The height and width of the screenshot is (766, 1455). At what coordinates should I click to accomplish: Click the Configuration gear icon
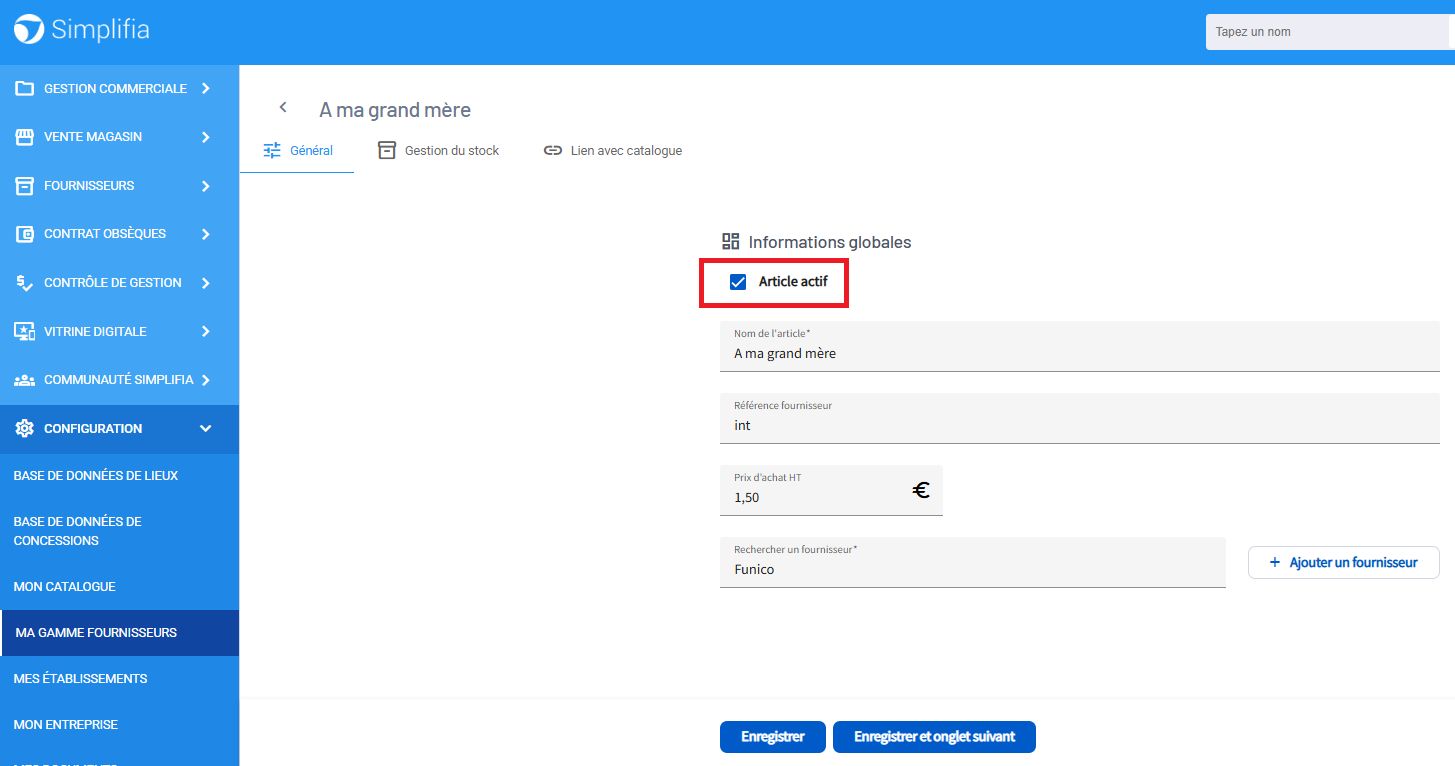(x=25, y=428)
